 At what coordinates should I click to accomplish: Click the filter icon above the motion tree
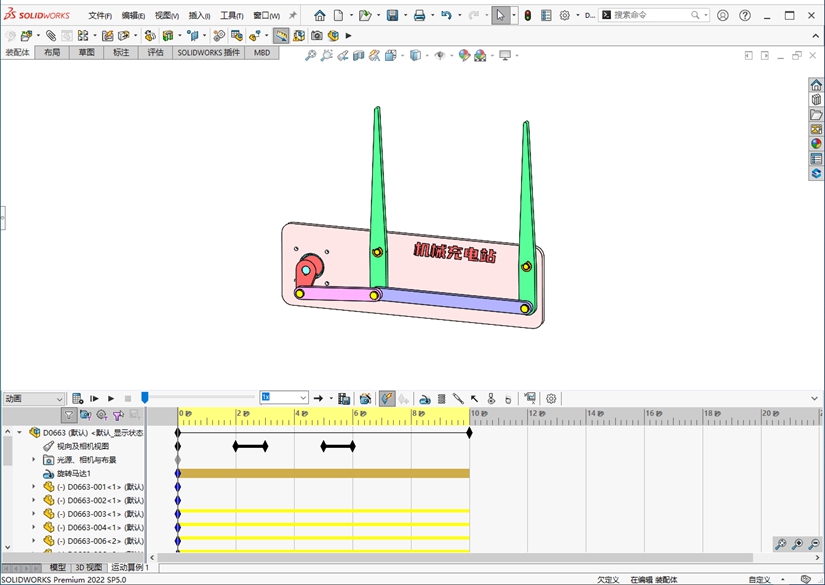[69, 415]
